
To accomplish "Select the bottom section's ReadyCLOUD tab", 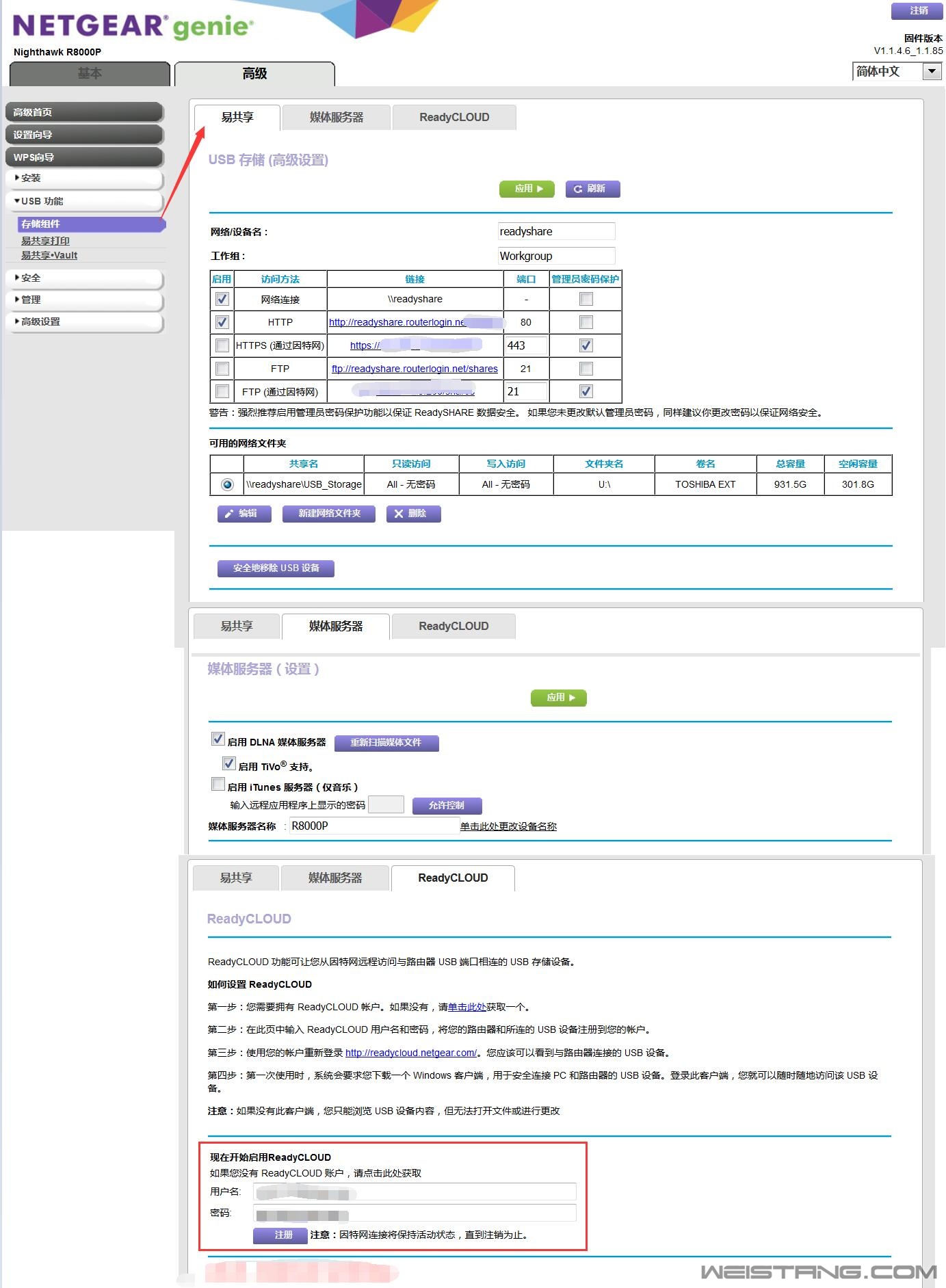I will 453,878.
